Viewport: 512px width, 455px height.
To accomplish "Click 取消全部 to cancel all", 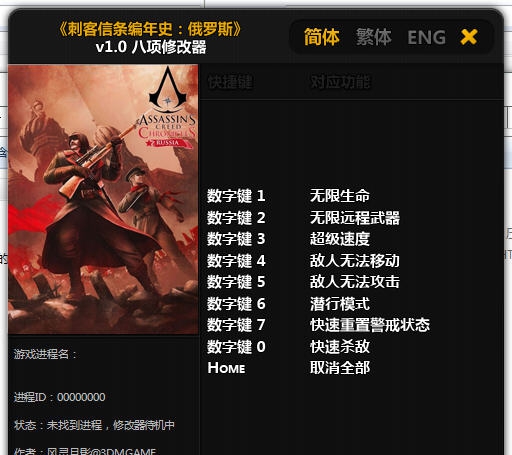I will [340, 368].
